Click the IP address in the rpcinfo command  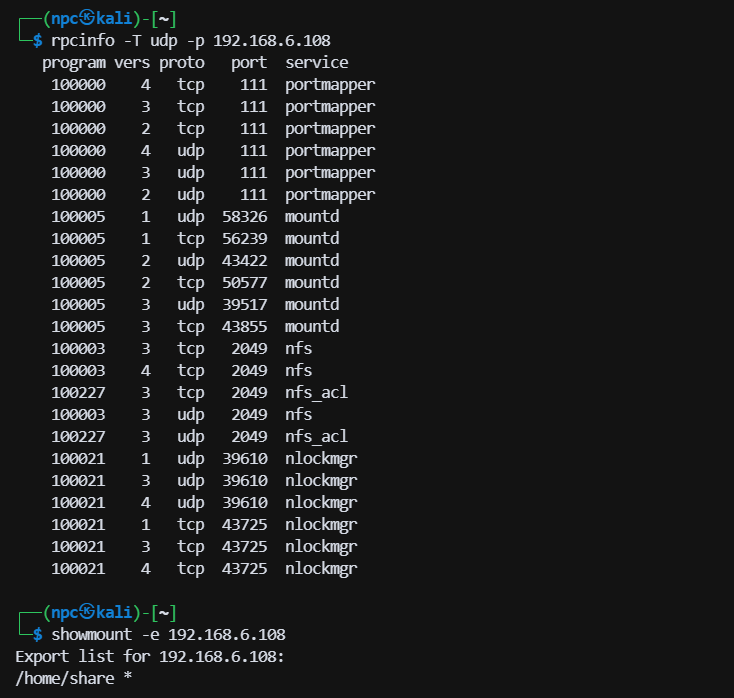272,40
